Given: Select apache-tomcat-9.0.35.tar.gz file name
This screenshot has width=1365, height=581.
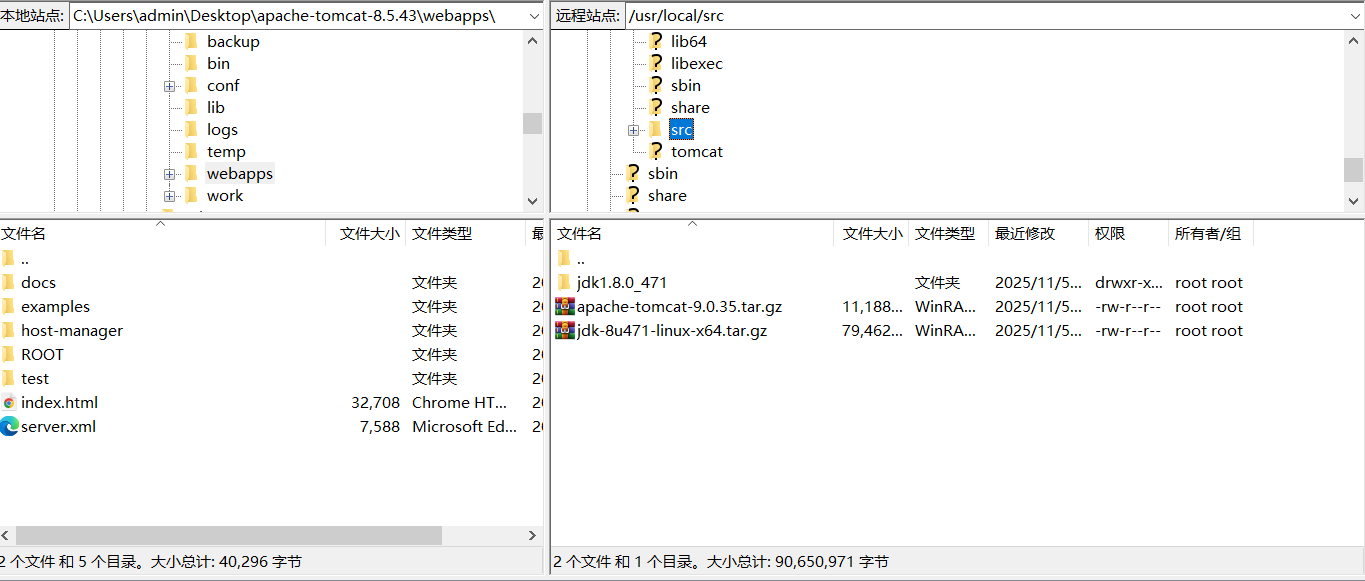Looking at the screenshot, I should pos(679,306).
